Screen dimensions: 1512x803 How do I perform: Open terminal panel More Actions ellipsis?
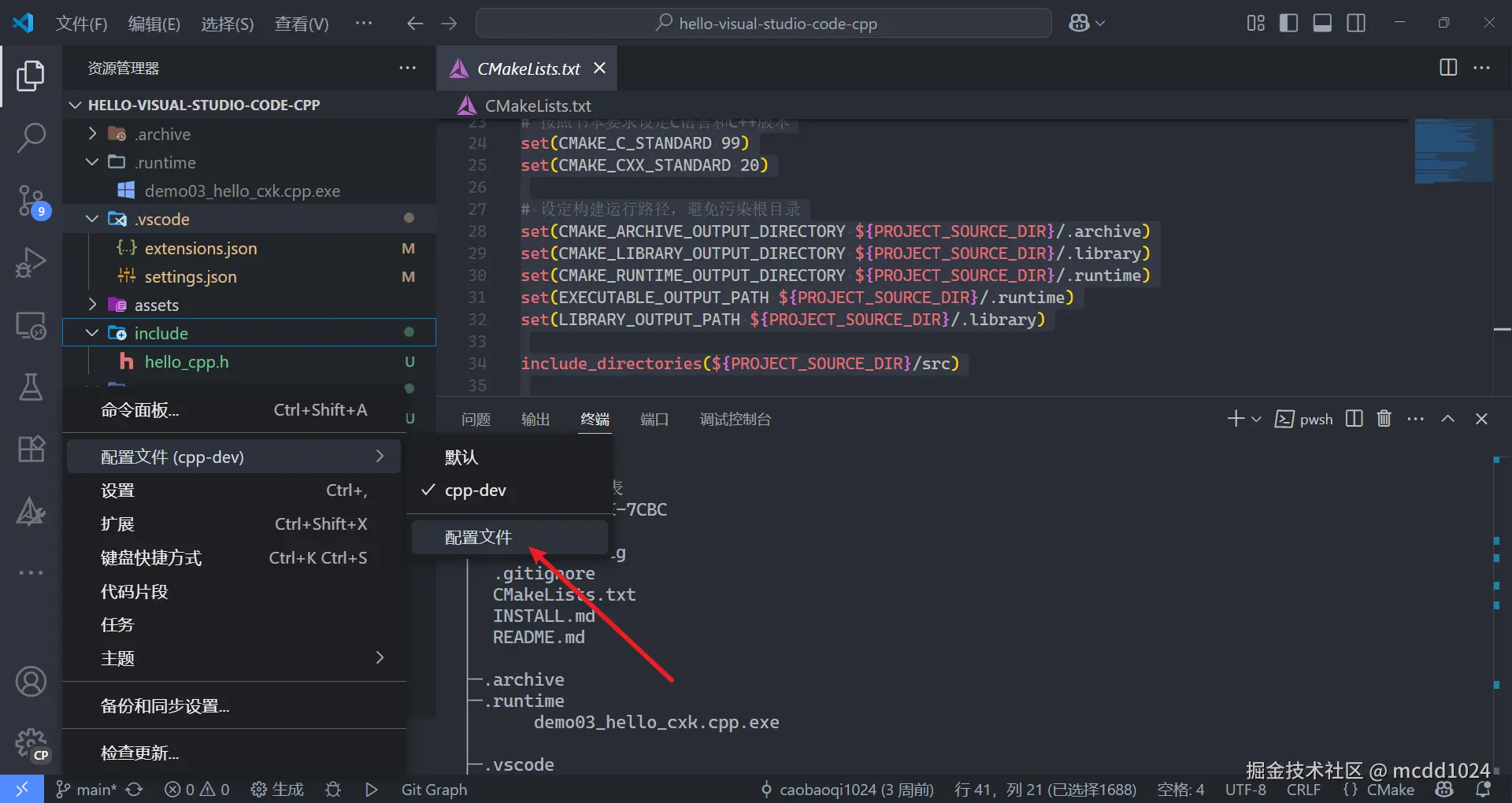tap(1415, 419)
